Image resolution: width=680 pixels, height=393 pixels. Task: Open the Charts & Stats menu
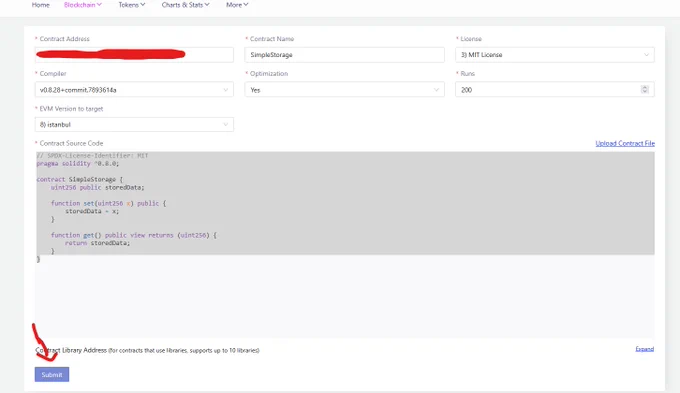[x=185, y=5]
